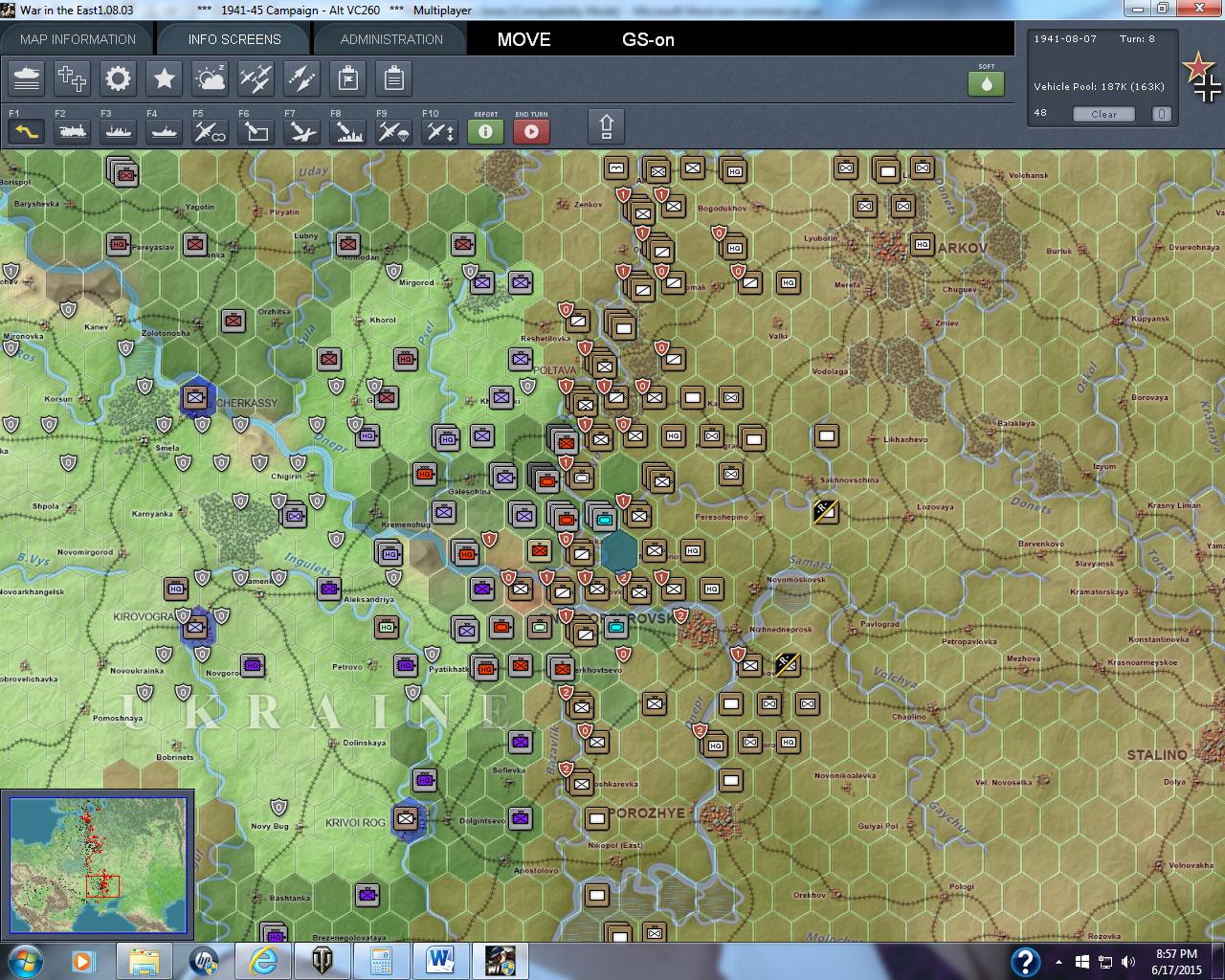Click the opposing arrows info icon
1225x980 pixels.
click(301, 78)
